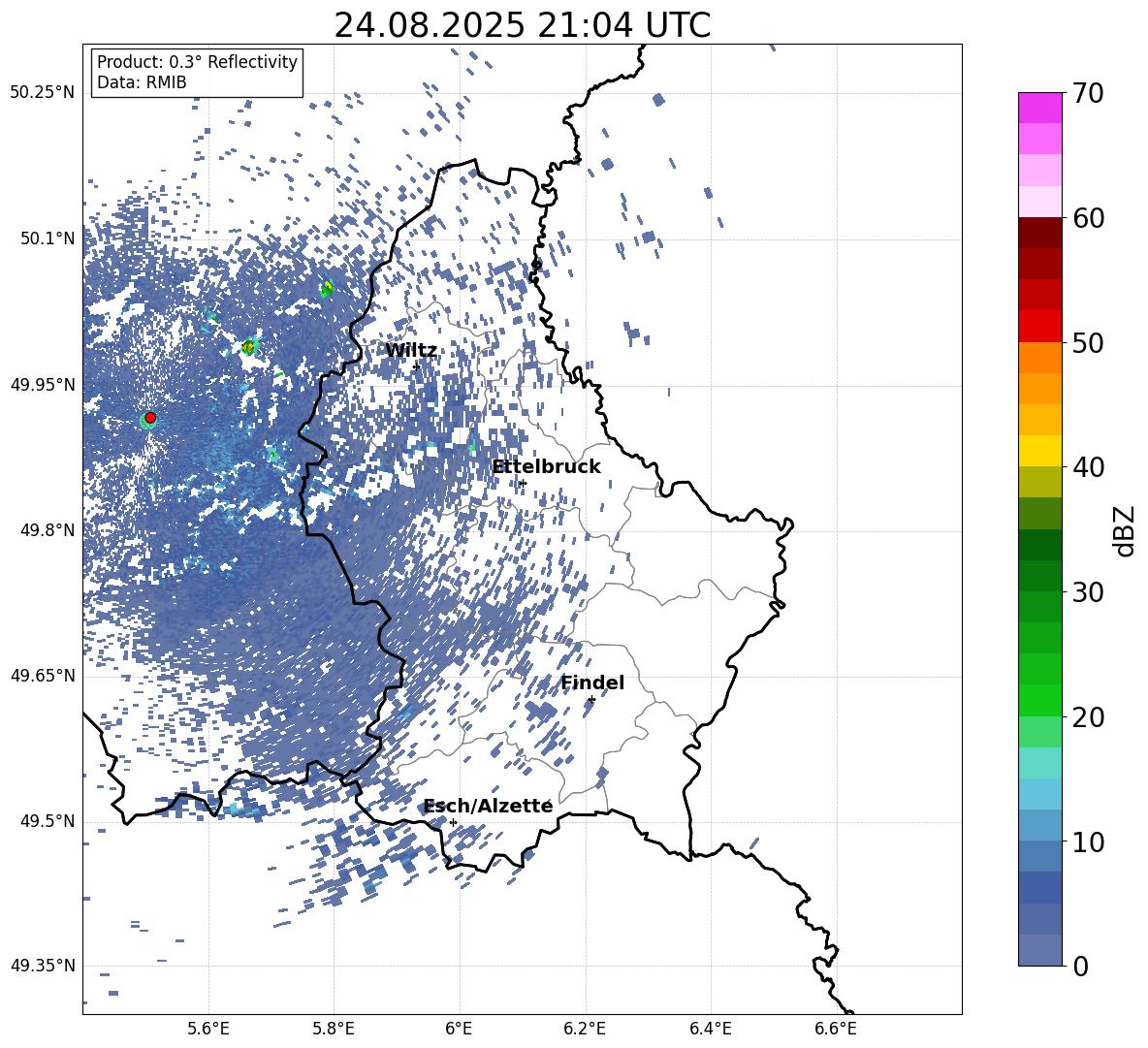
Task: Click the red radar site marker dot
Action: point(150,417)
